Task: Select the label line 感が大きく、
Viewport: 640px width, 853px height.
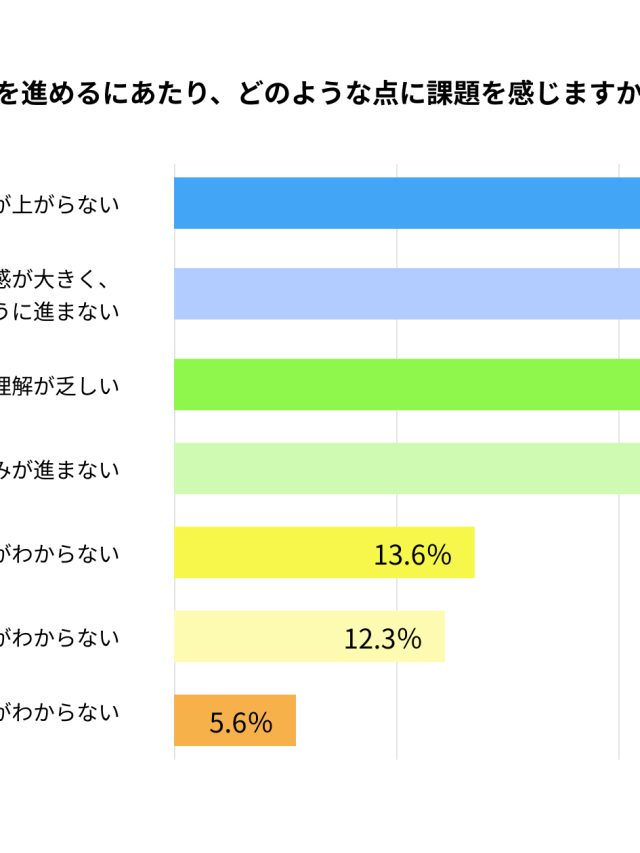Action: [53, 278]
